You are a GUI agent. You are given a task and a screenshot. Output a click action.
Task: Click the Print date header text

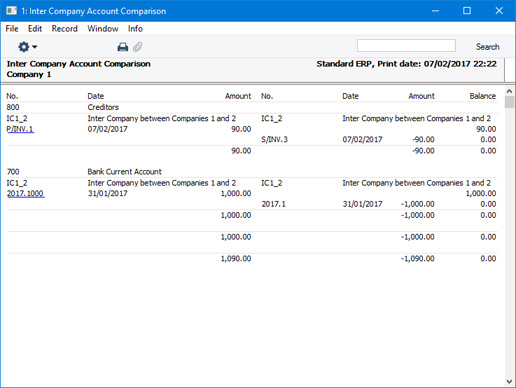point(437,64)
